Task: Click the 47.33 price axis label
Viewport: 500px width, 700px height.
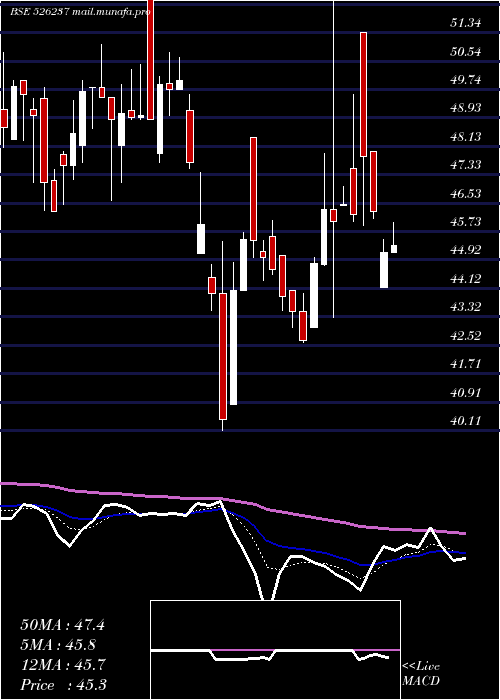Action: click(466, 165)
